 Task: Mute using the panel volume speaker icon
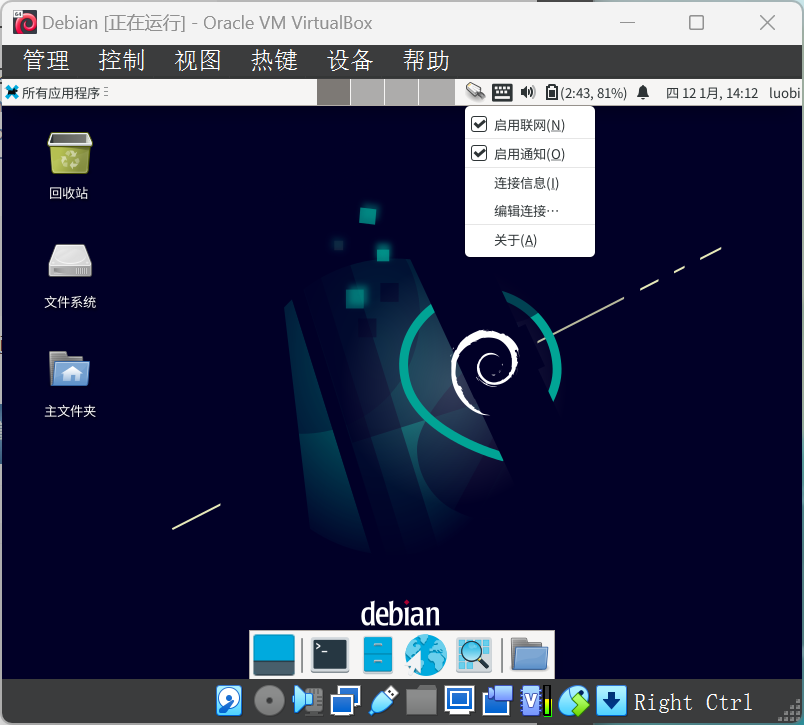[528, 93]
